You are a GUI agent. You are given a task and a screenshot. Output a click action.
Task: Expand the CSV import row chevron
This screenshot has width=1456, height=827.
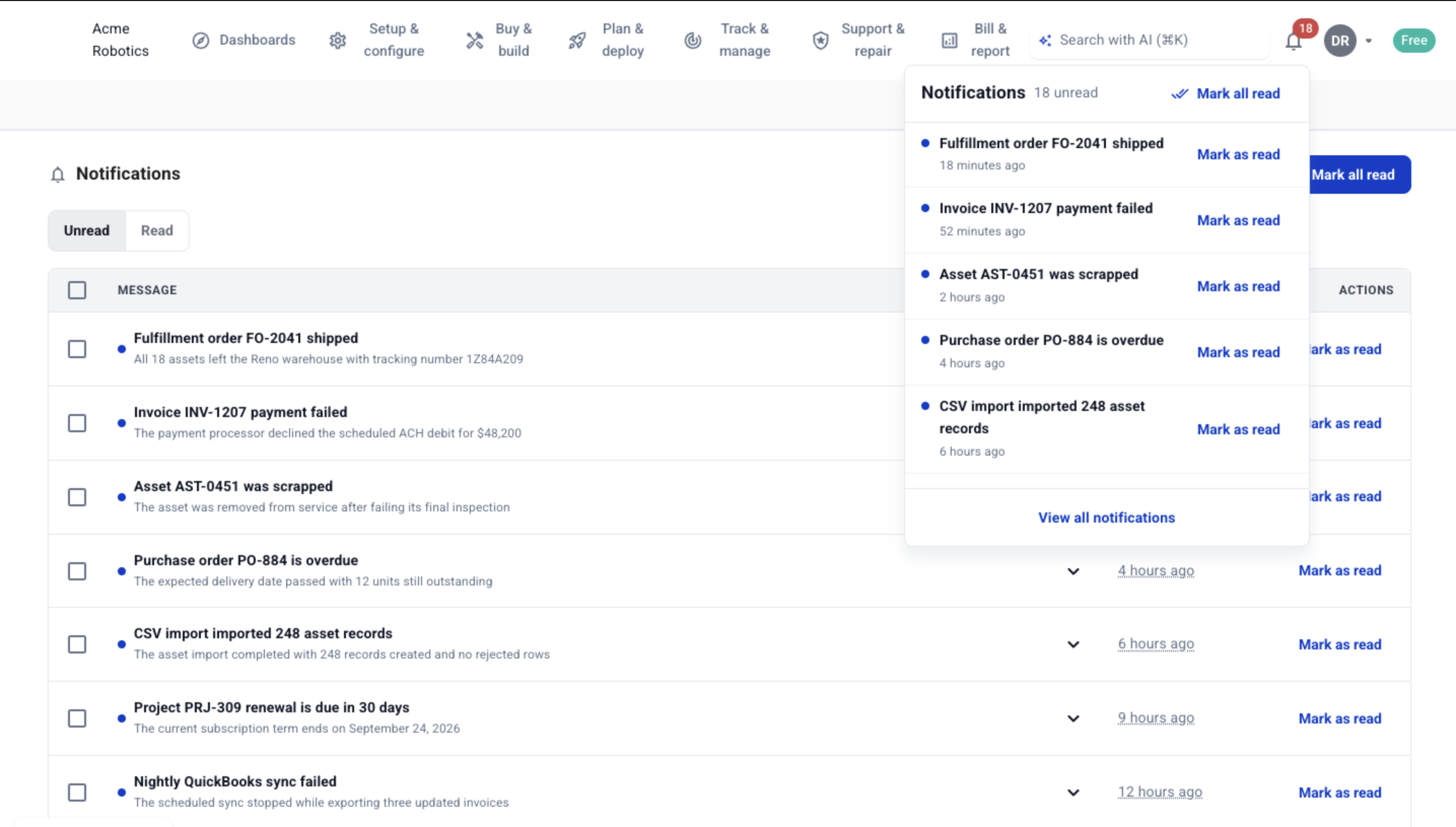pos(1073,645)
